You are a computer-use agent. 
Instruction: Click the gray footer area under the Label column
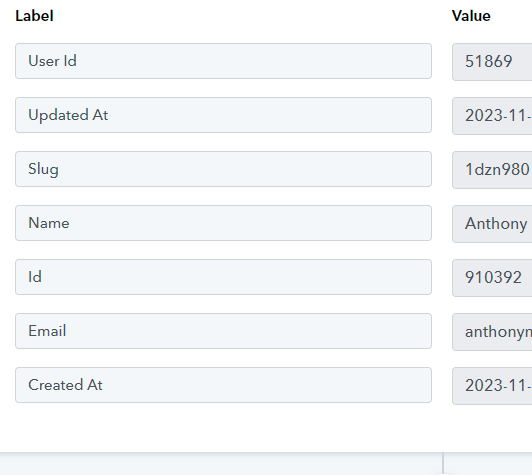coord(221,464)
